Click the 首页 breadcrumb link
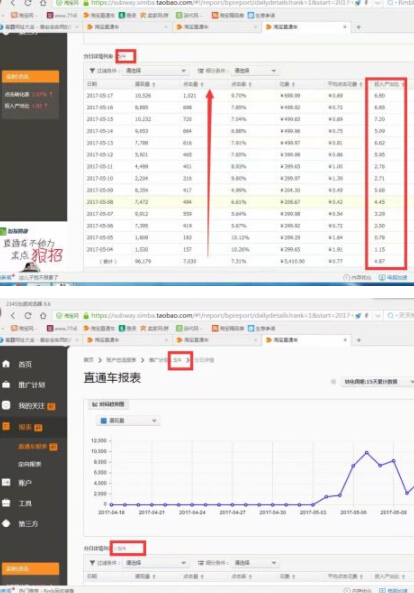Screen dimensions: 414x593 click(x=88, y=360)
